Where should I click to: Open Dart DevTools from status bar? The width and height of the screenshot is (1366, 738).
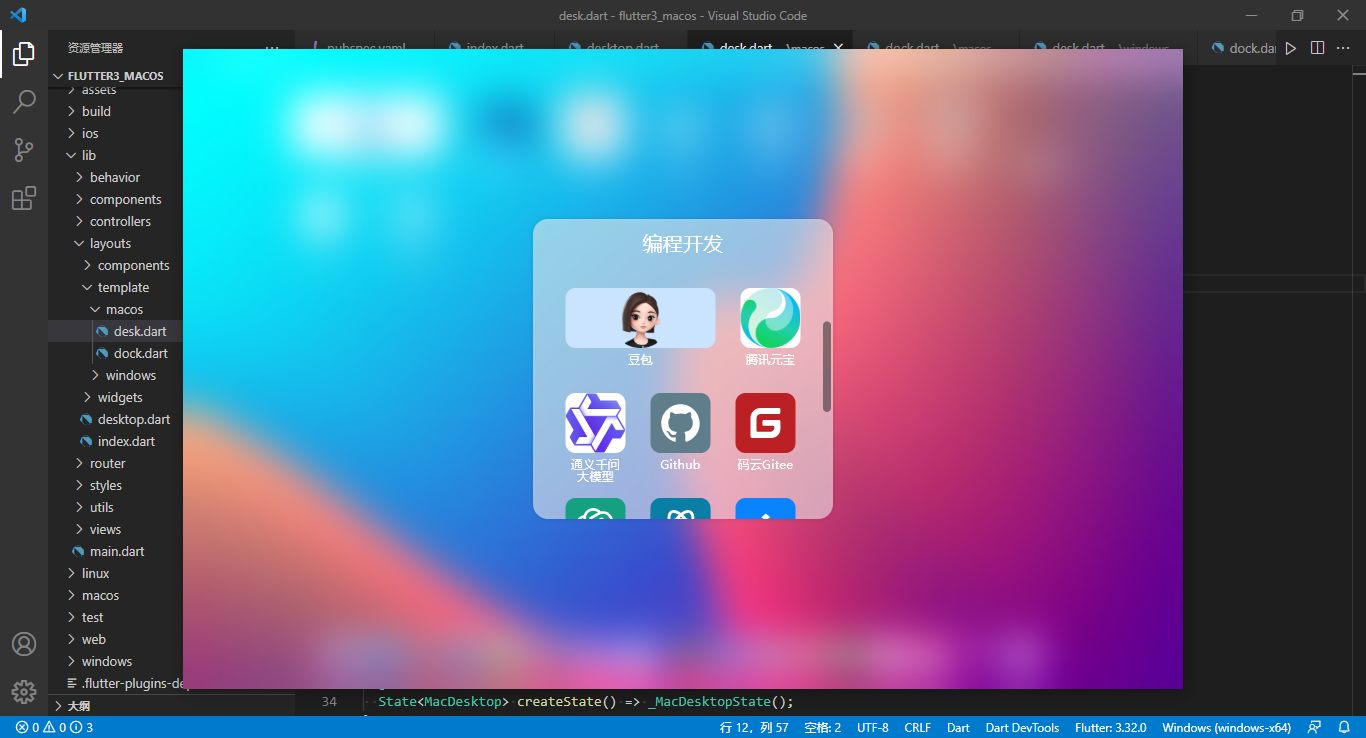click(x=1022, y=727)
